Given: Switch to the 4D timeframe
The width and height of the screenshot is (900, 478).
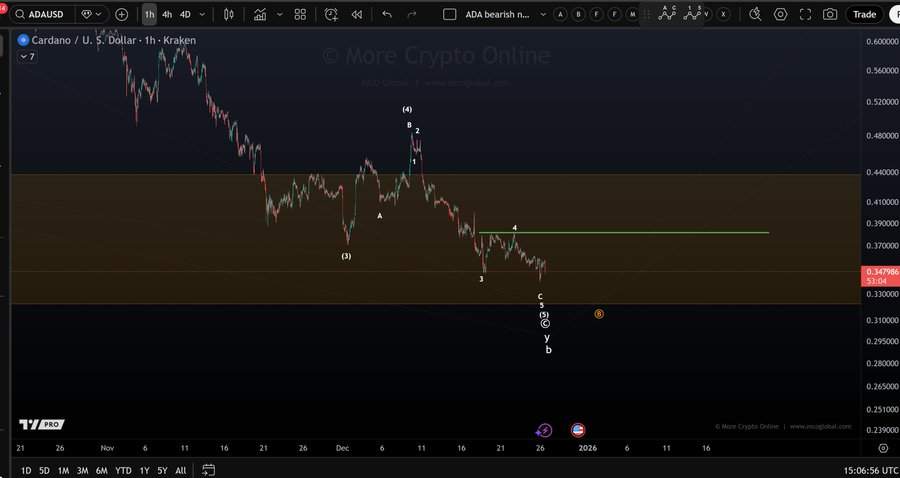Looking at the screenshot, I should [185, 14].
